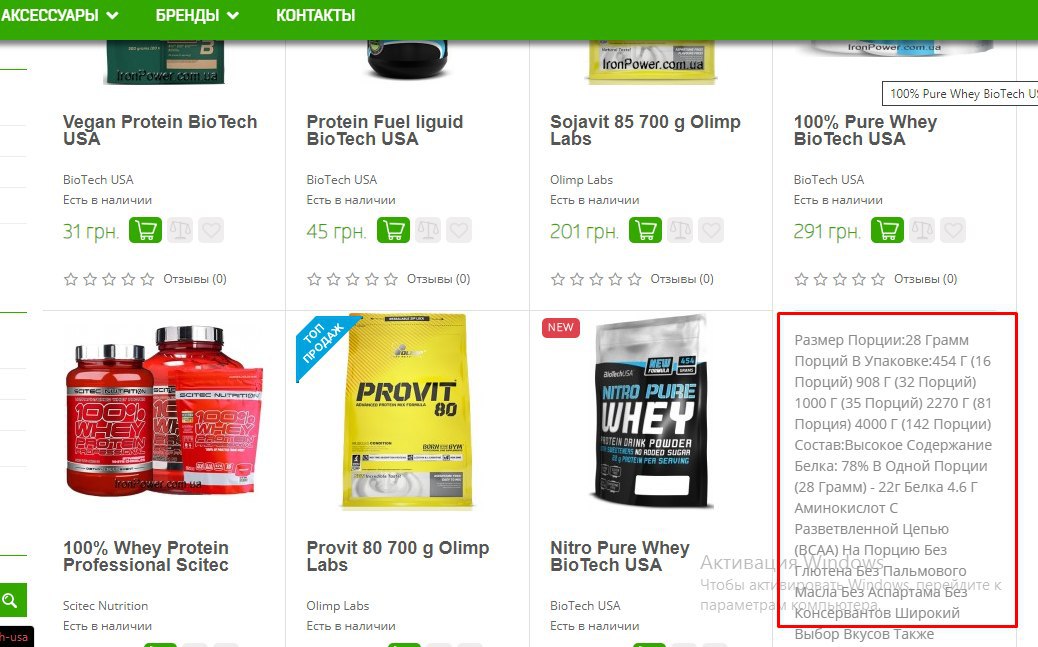This screenshot has height=647, width=1038.
Task: Add Vegan Protein BioTech USA to cart
Action: 145,230
